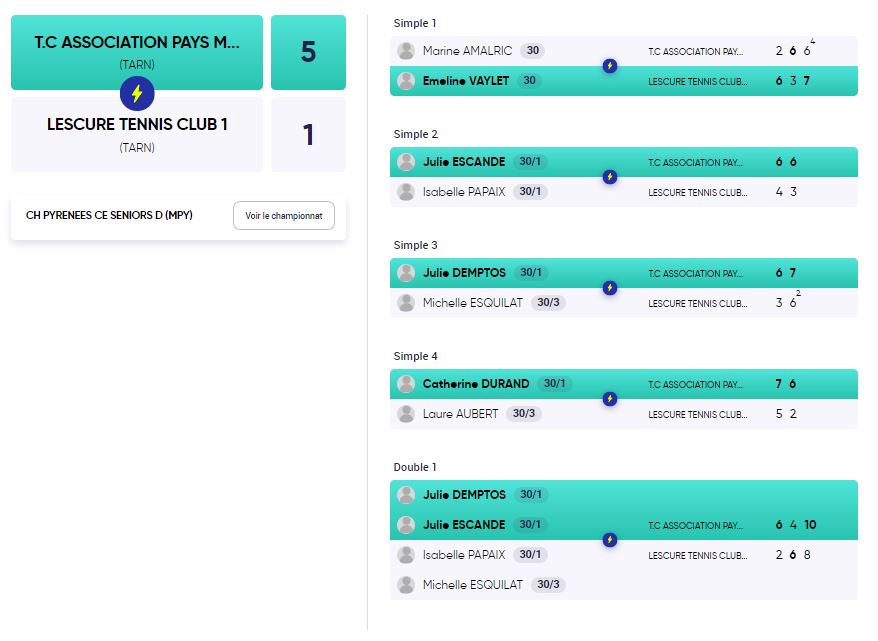This screenshot has width=878, height=641.
Task: Click the lightning bolt icon in Simple 3
Action: click(x=610, y=288)
